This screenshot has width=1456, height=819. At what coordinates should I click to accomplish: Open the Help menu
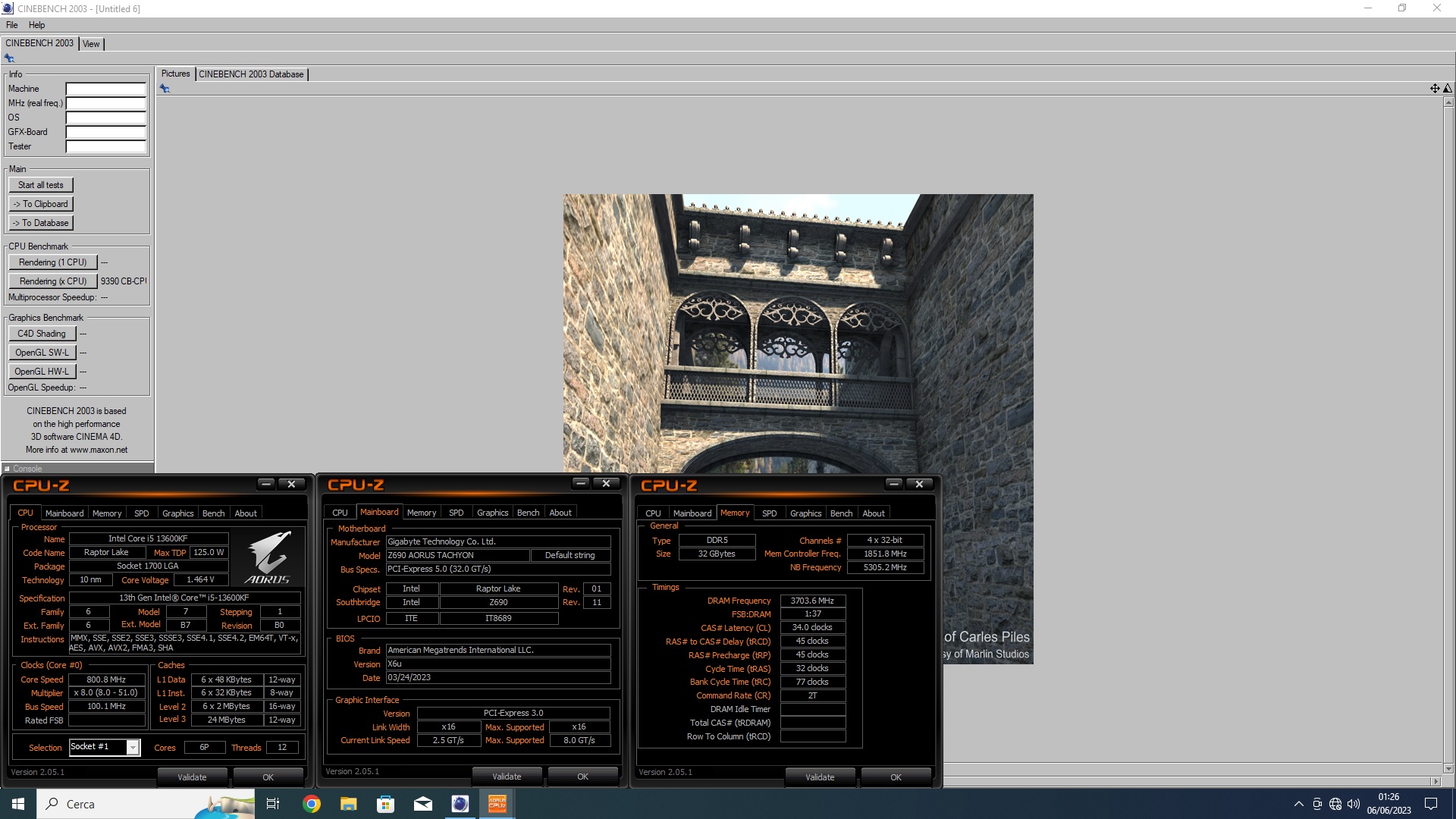pos(36,25)
